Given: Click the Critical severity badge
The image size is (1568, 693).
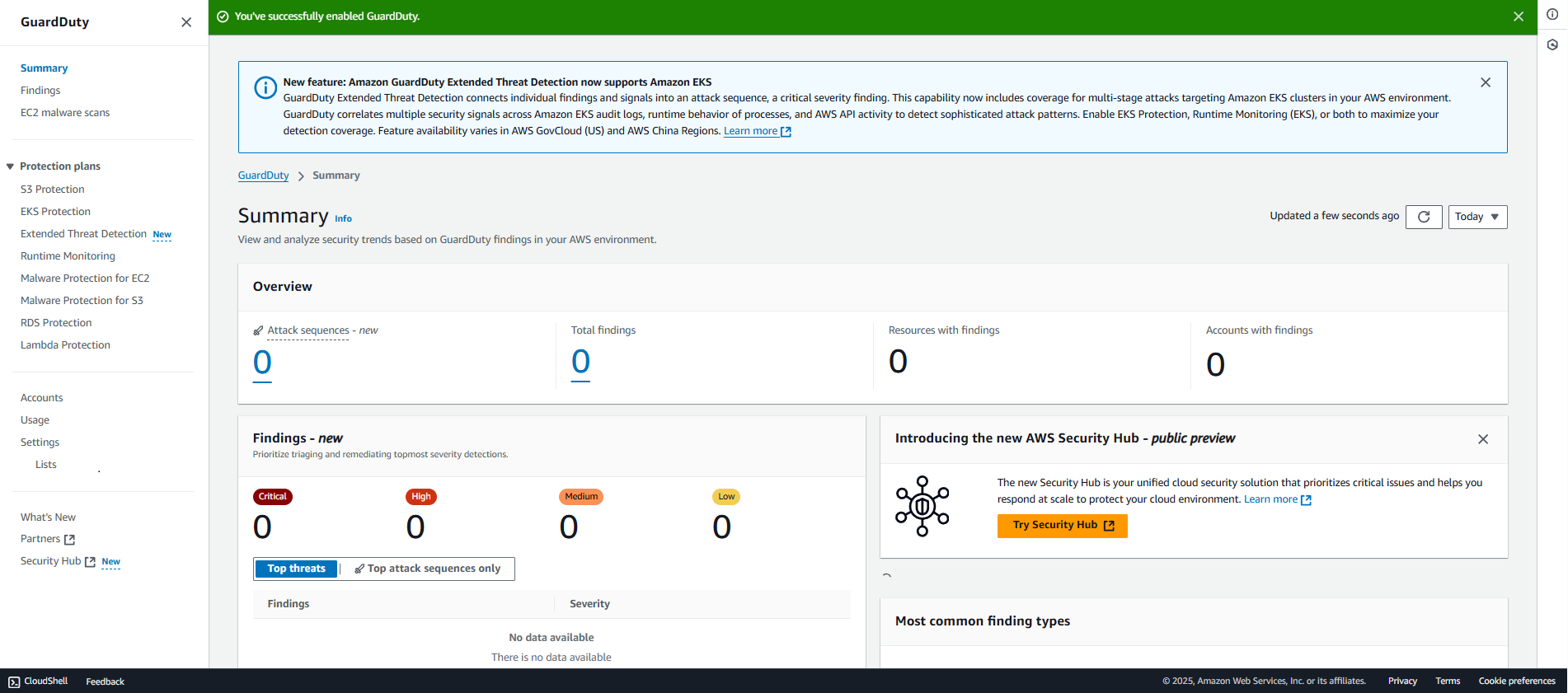Looking at the screenshot, I should pos(272,497).
